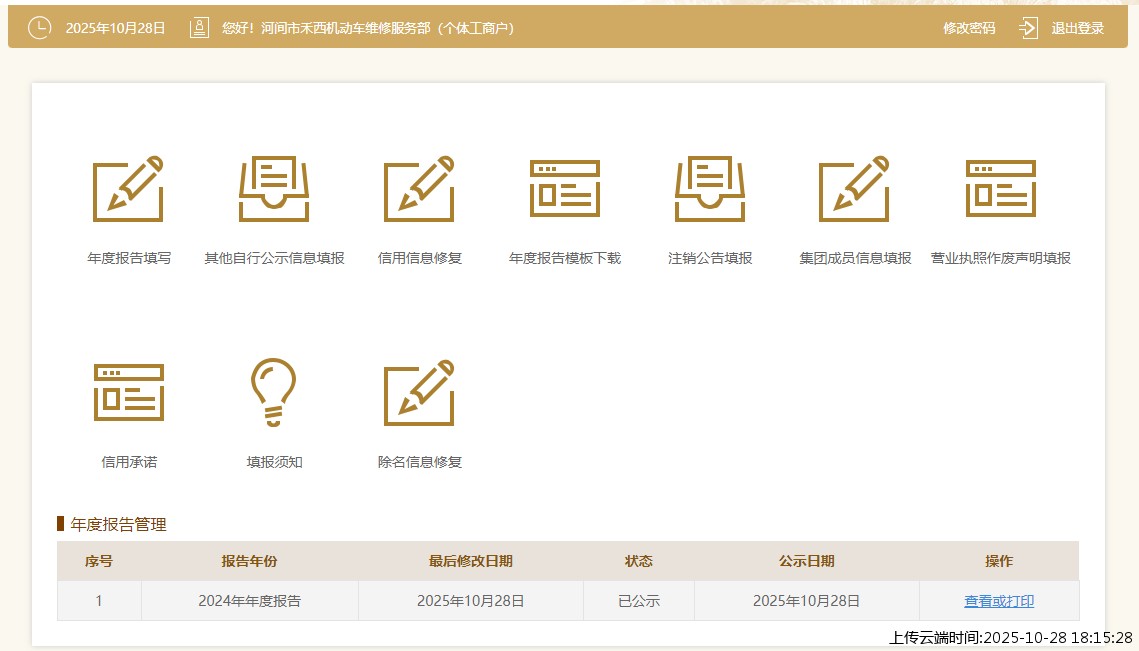1139x651 pixels.
Task: Open 查看或打印 for the 2024 report
Action: (x=998, y=601)
